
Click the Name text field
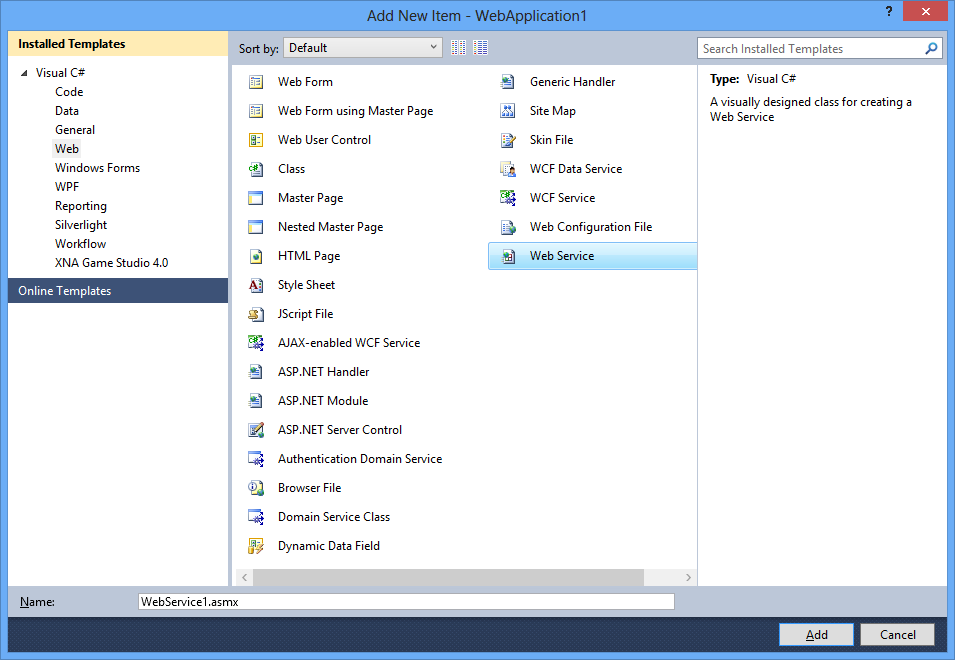tap(406, 602)
